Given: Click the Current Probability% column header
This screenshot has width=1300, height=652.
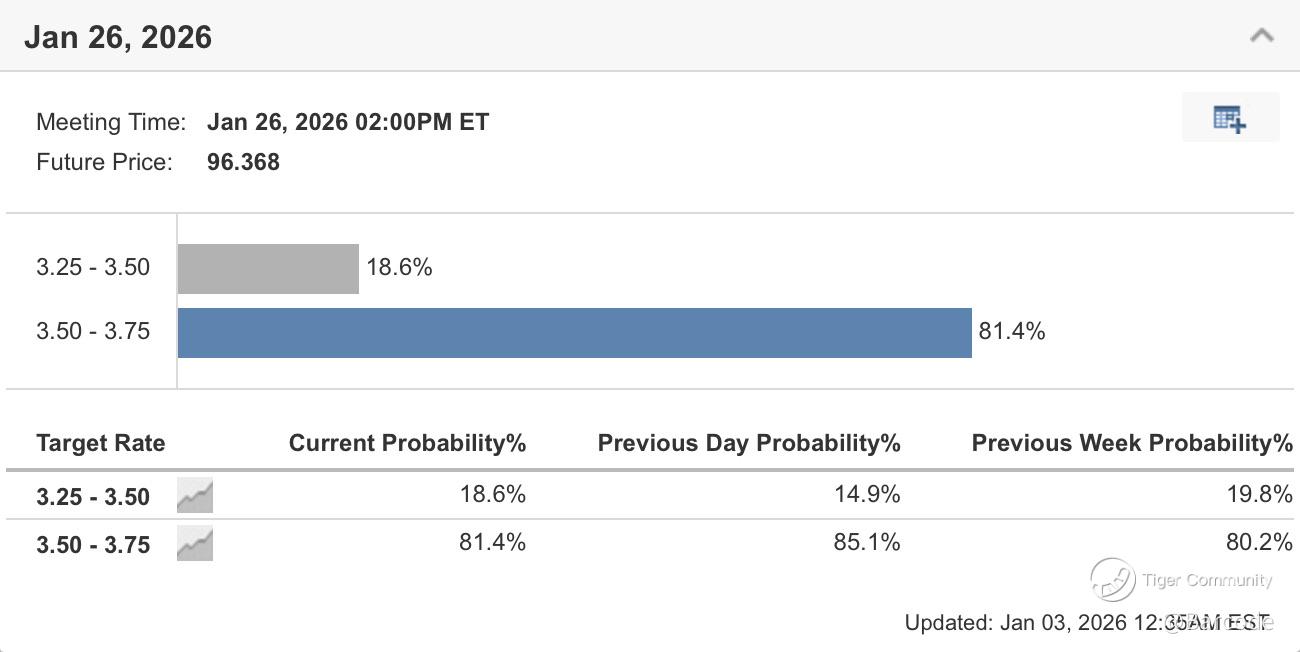Looking at the screenshot, I should click(x=407, y=443).
